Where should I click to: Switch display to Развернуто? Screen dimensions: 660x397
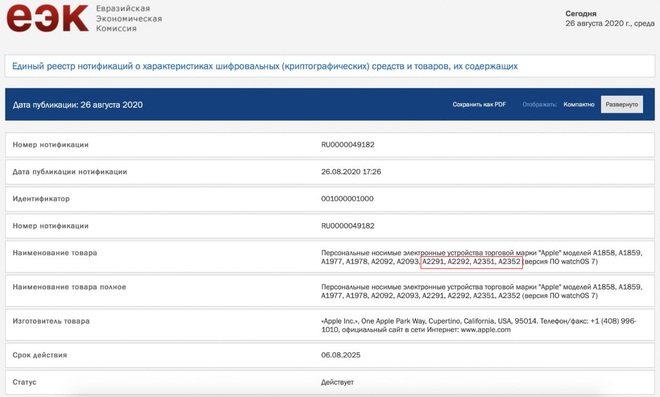coord(622,104)
